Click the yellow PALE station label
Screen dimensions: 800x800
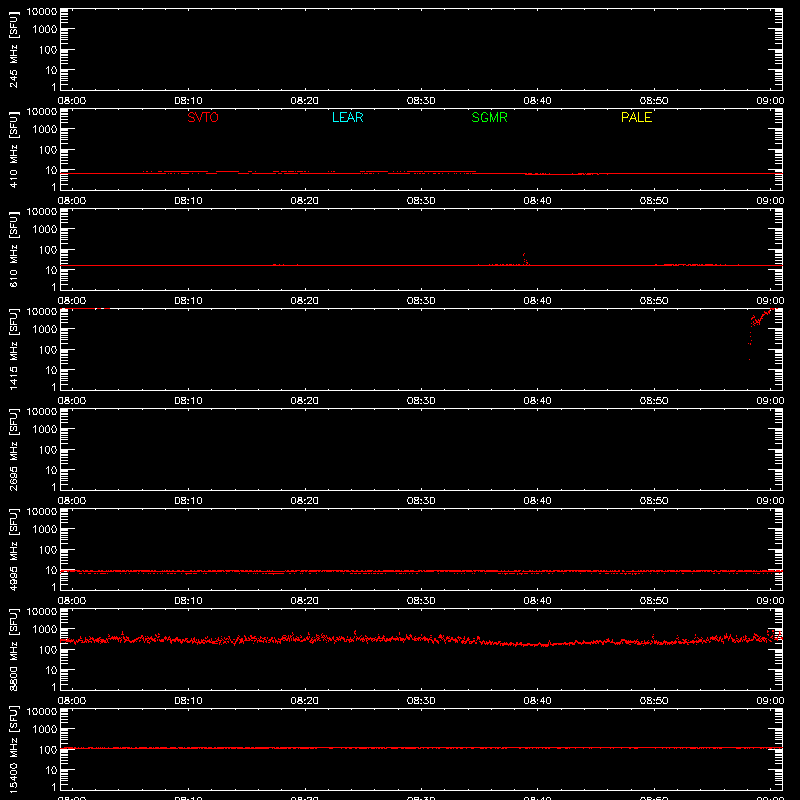coord(636,117)
